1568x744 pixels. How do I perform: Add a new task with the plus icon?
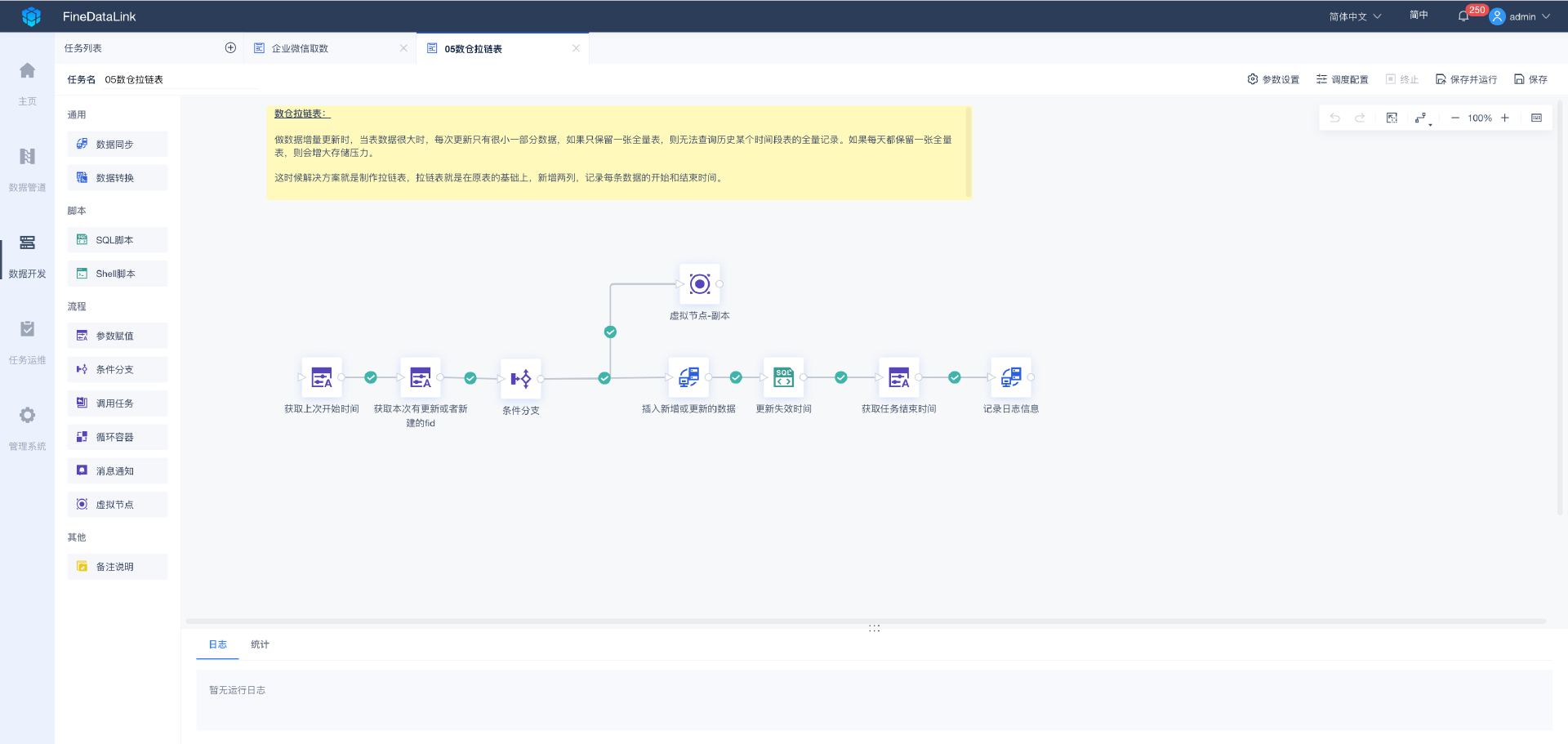tap(230, 48)
